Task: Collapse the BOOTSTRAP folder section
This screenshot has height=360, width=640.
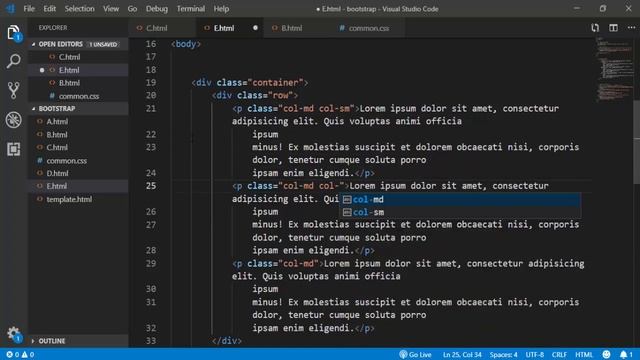Action: pyautogui.click(x=78, y=109)
